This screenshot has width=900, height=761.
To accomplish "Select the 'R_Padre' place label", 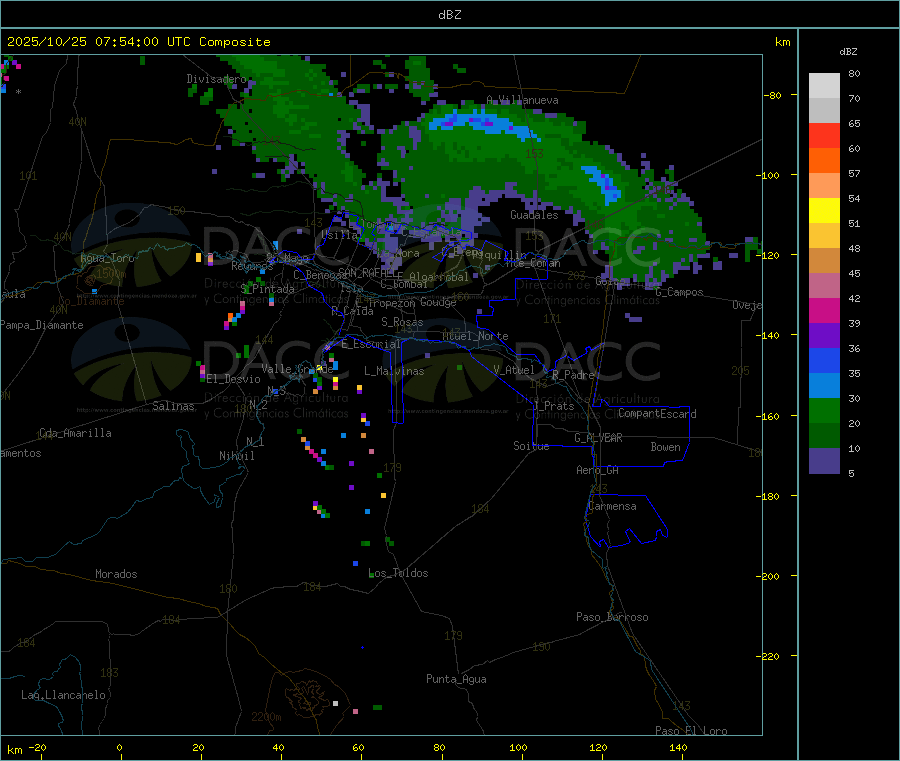I will coord(573,375).
